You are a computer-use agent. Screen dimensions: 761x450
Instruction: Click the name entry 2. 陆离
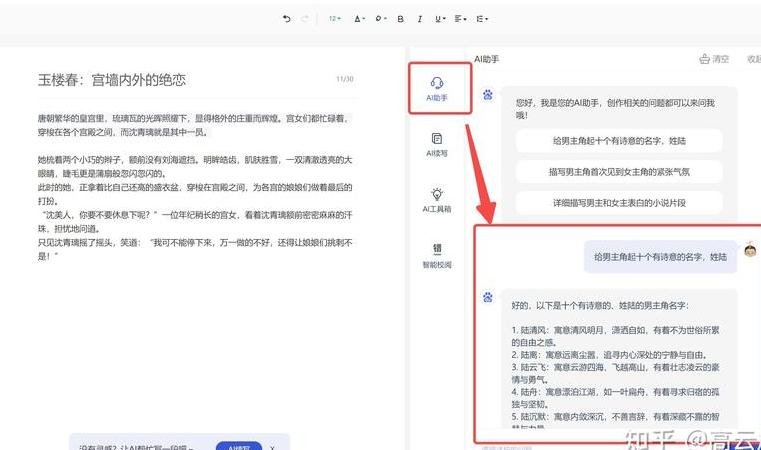pyautogui.click(x=610, y=355)
